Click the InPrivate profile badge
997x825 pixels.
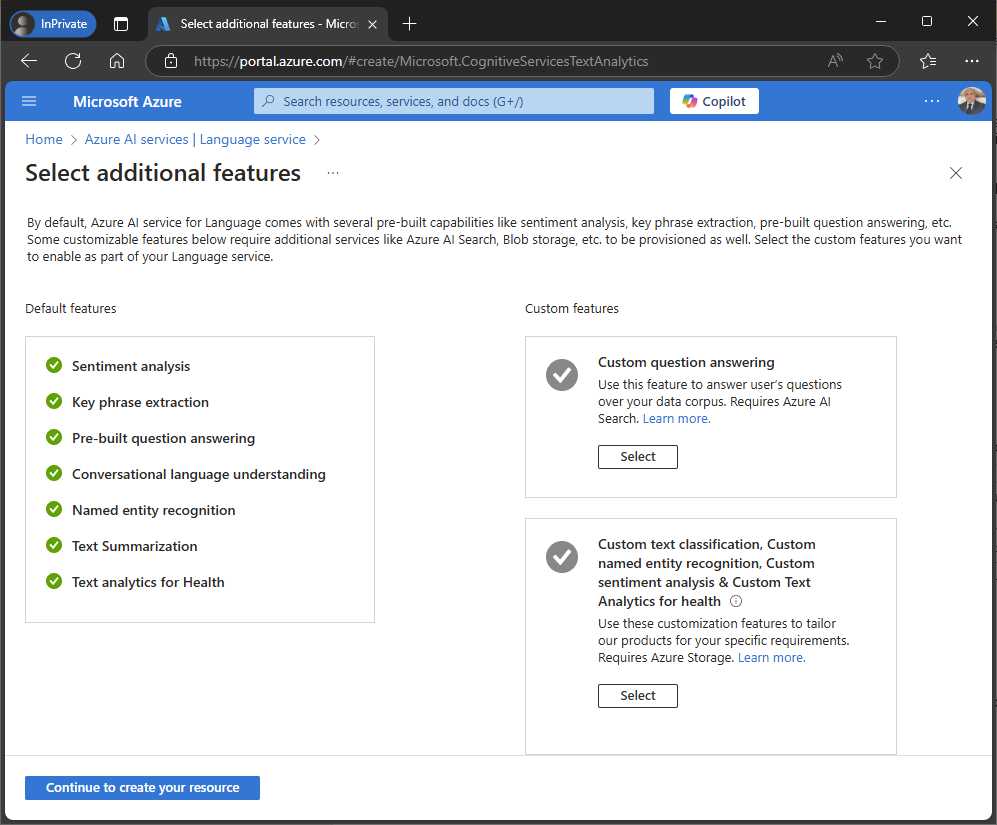tap(53, 24)
